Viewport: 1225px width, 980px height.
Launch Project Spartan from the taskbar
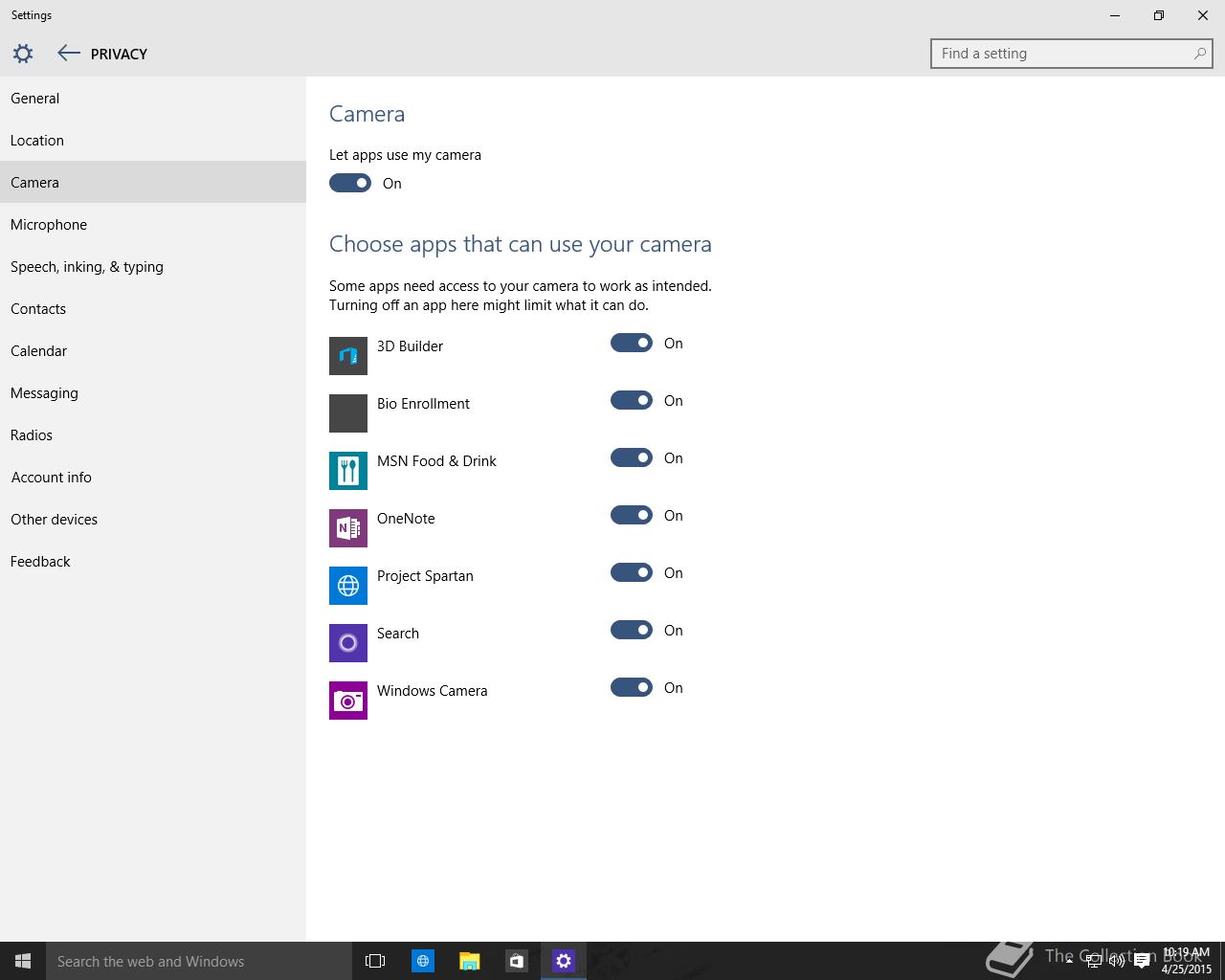[422, 961]
